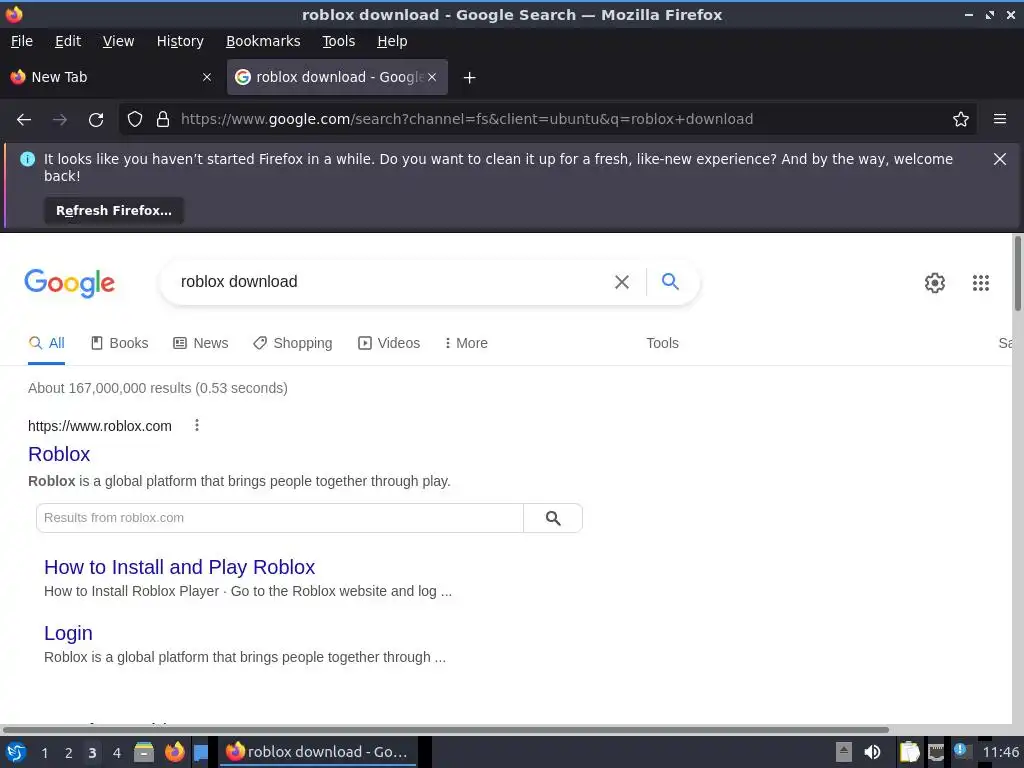1024x768 pixels.
Task: Open the Roblox result title link
Action: (x=59, y=454)
